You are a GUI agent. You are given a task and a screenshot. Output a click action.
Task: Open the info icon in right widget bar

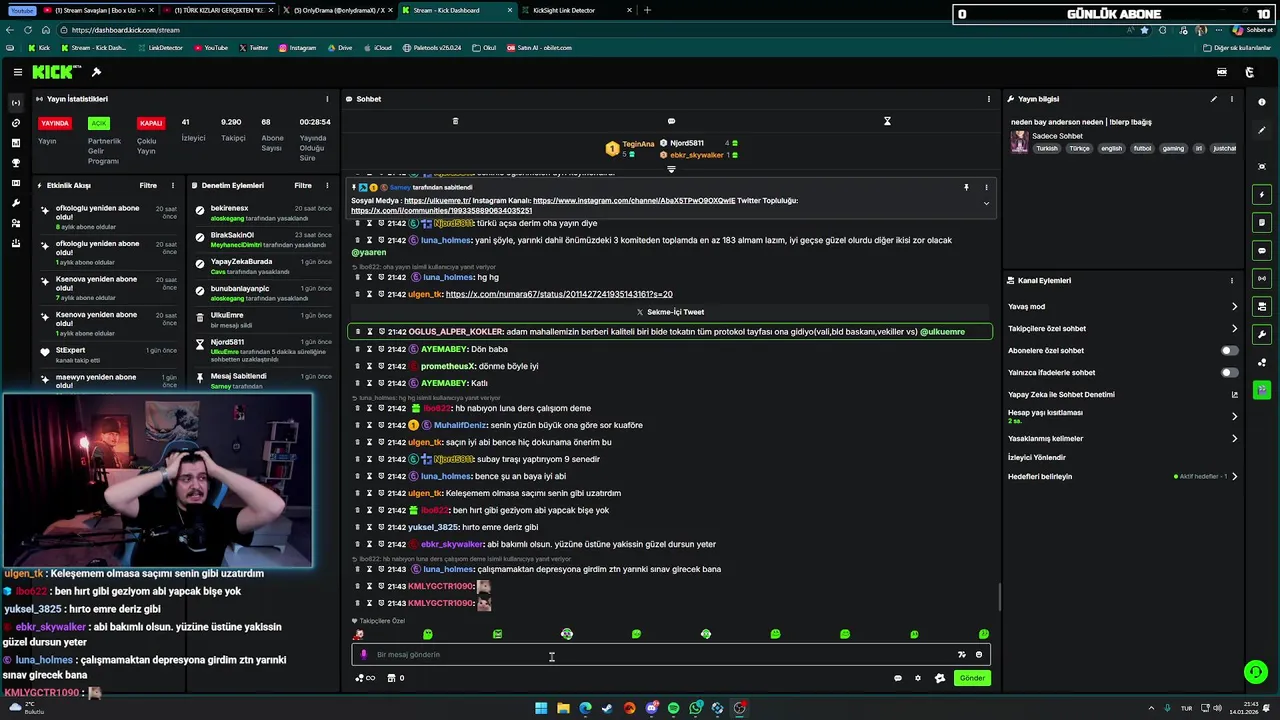pos(1262,102)
